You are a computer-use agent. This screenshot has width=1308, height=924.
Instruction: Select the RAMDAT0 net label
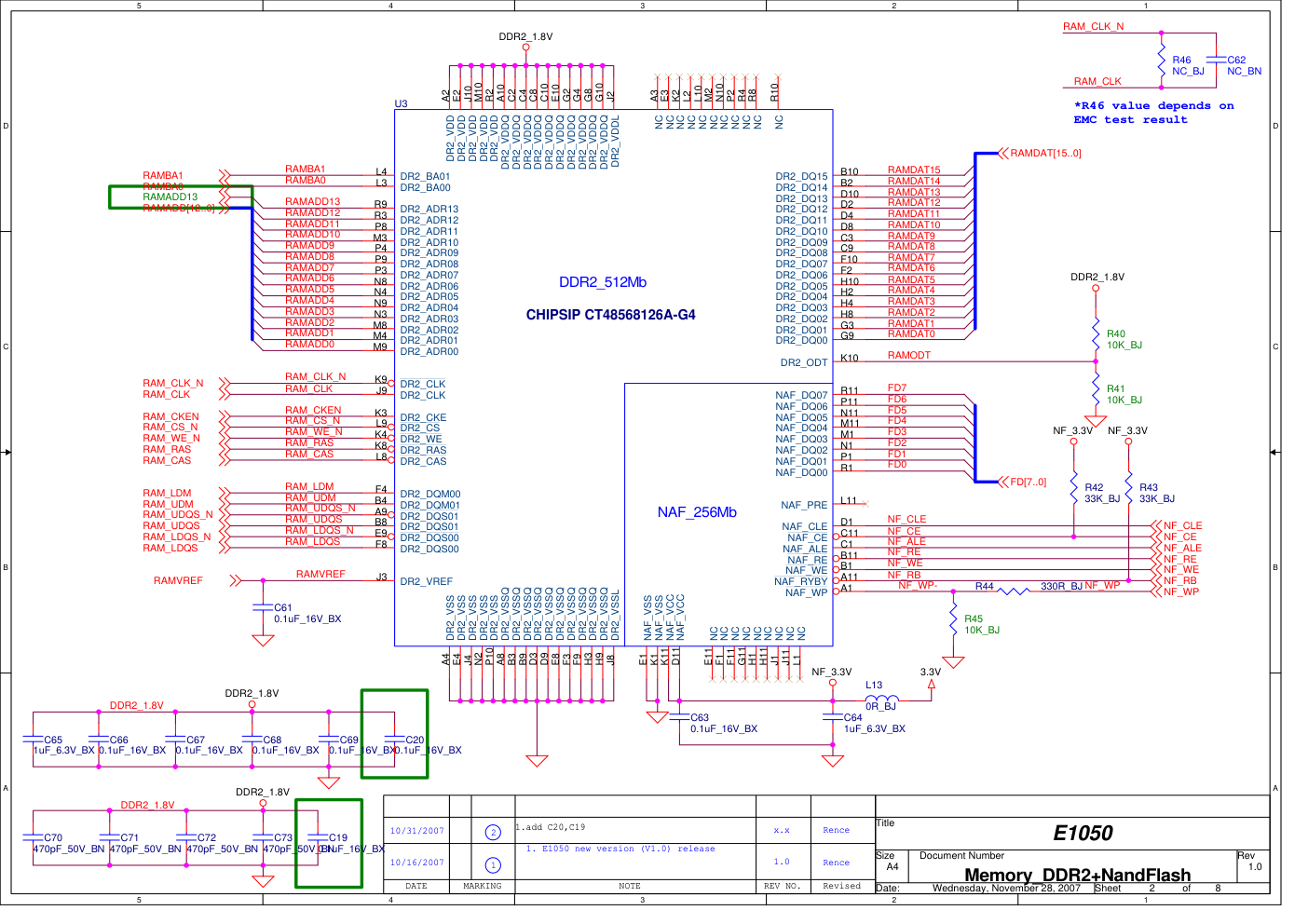pos(911,333)
